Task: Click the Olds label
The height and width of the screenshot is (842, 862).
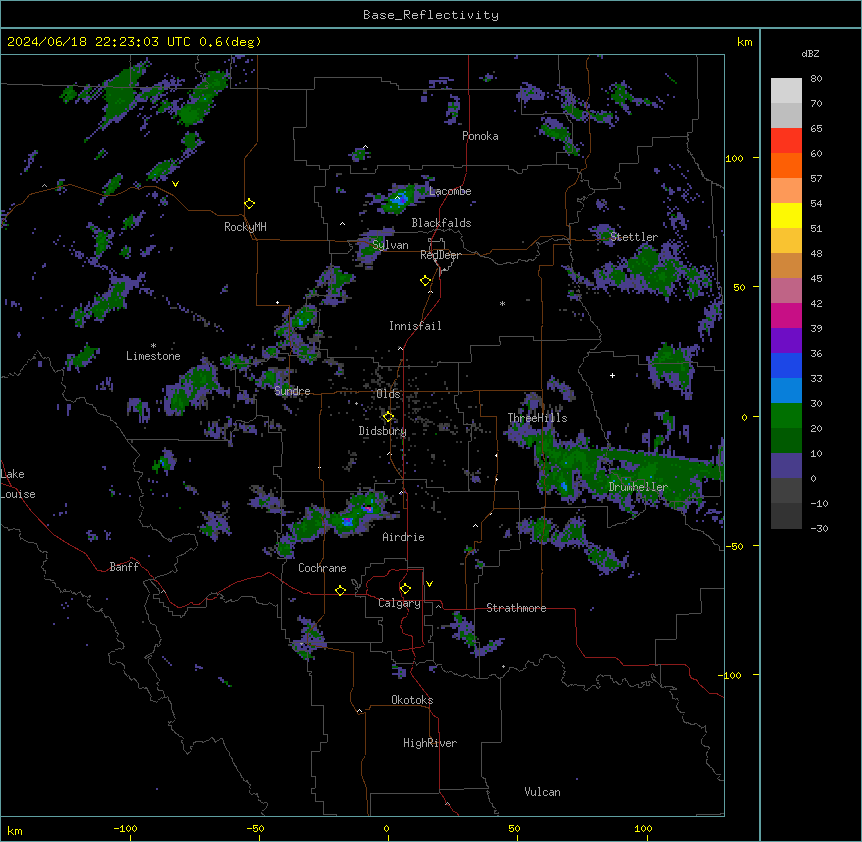Action: [x=388, y=394]
